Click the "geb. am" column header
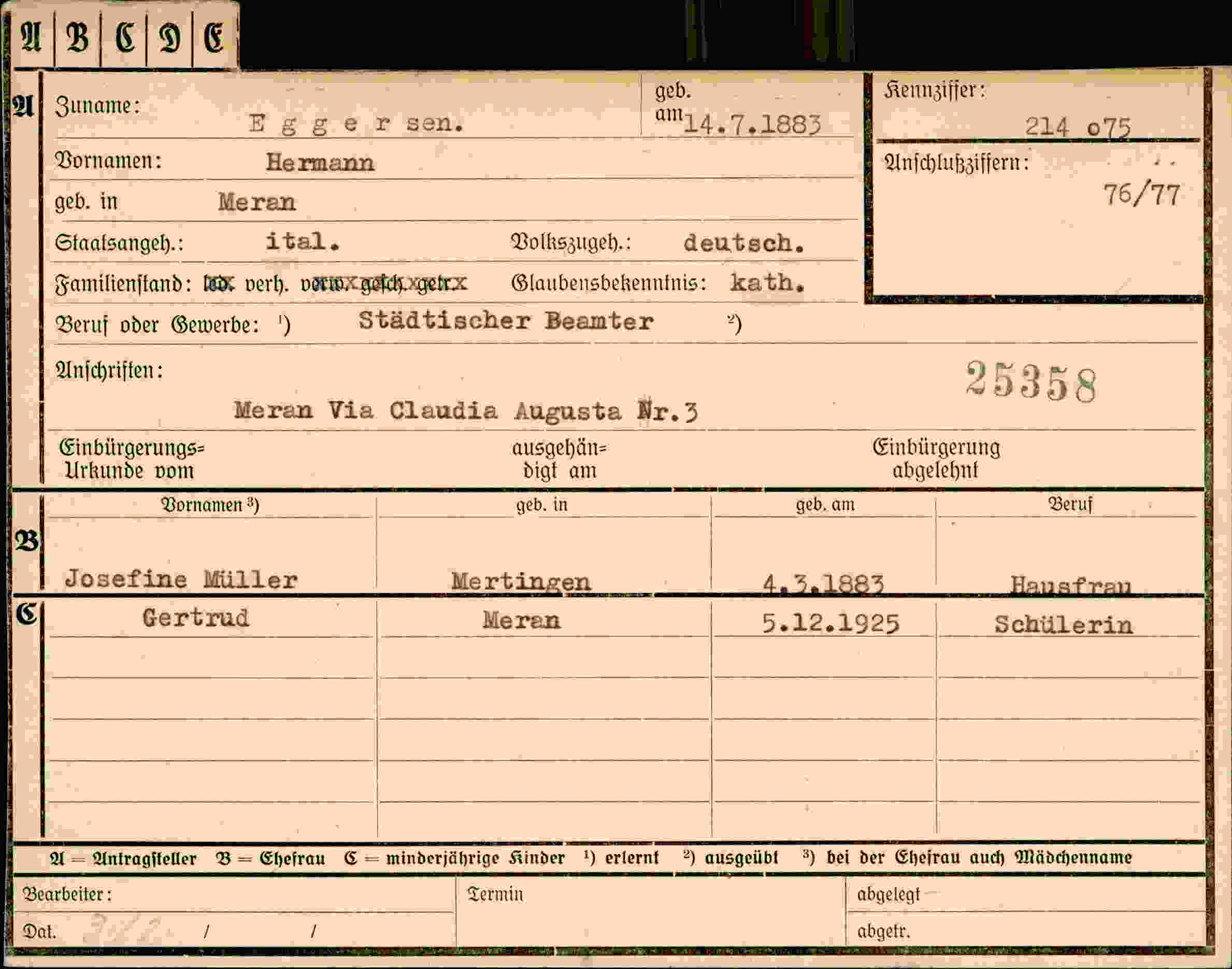Viewport: 1232px width, 969px height. 825,505
